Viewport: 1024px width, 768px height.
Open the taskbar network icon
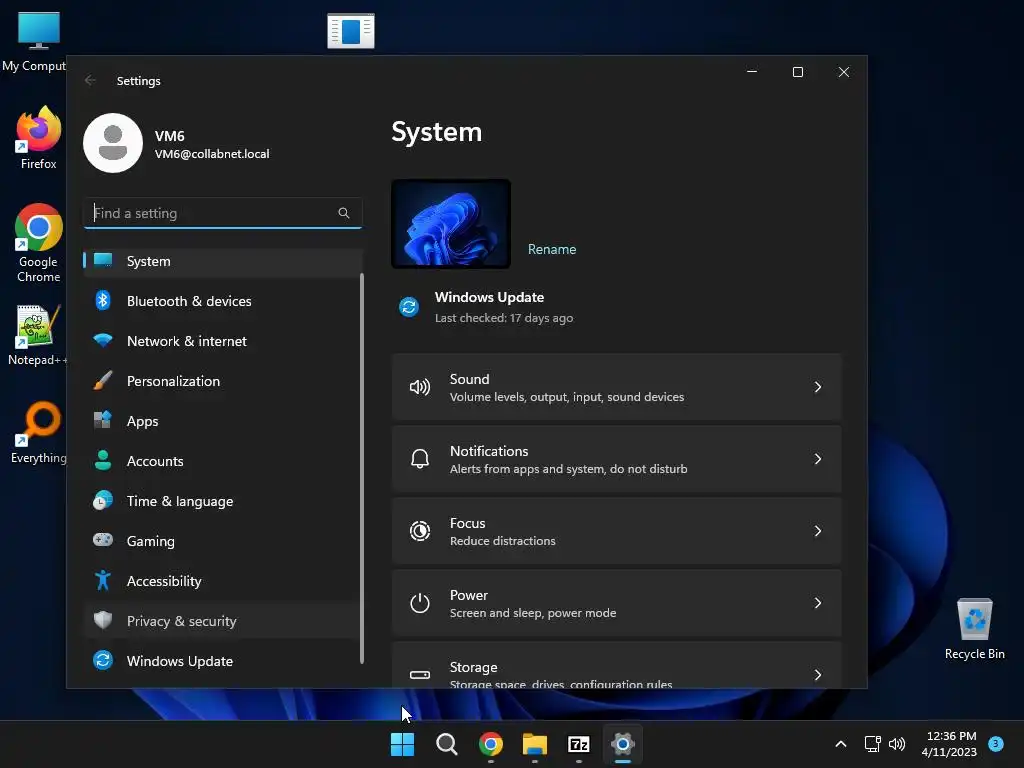(x=872, y=744)
